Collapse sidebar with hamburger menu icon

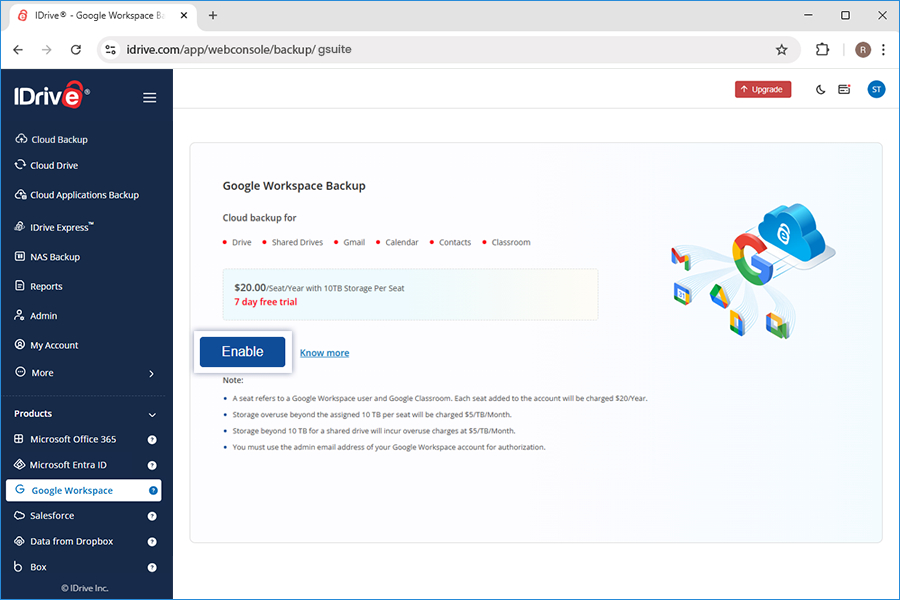coord(149,98)
